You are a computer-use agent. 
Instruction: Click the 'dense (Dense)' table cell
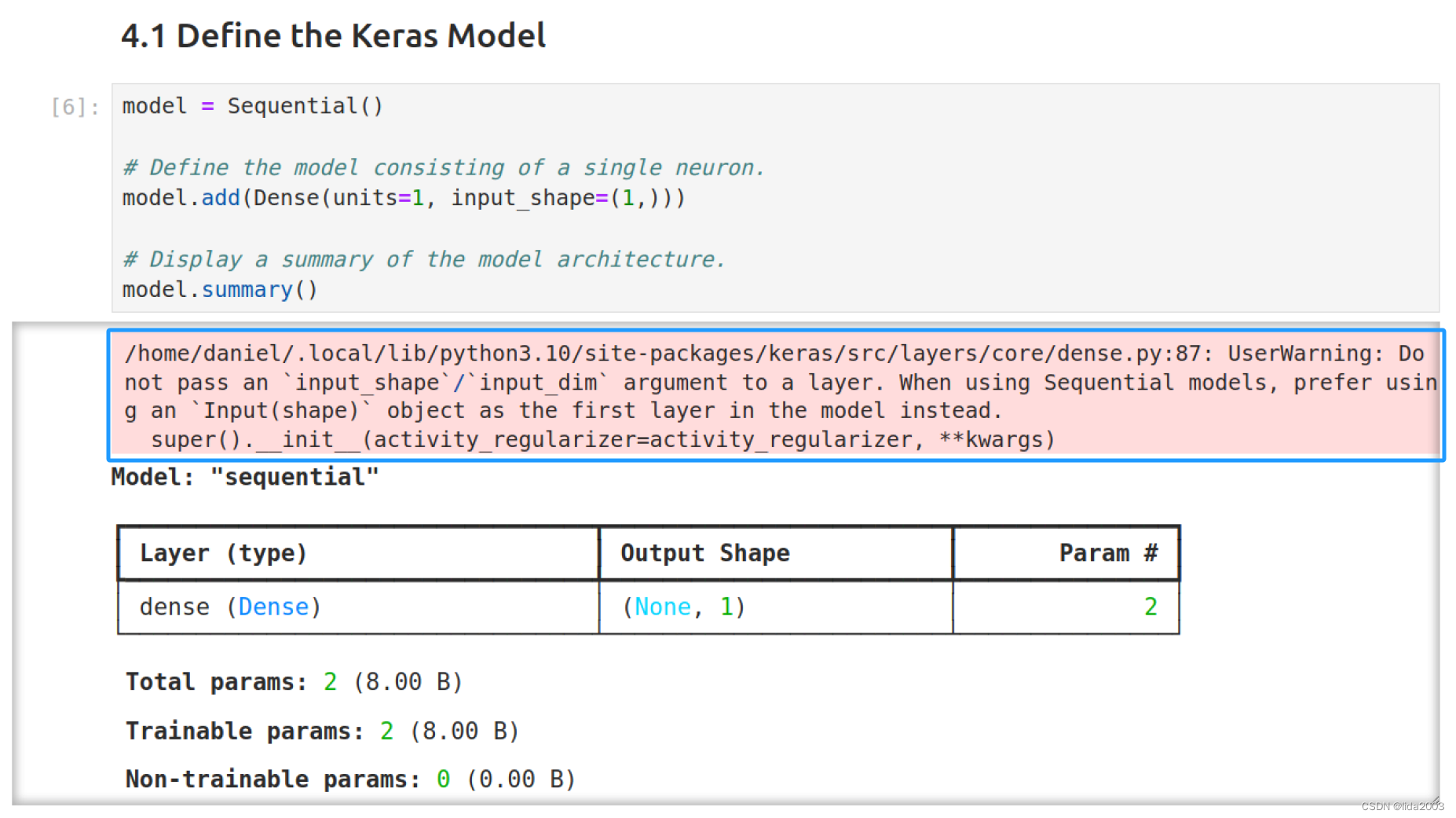[230, 607]
